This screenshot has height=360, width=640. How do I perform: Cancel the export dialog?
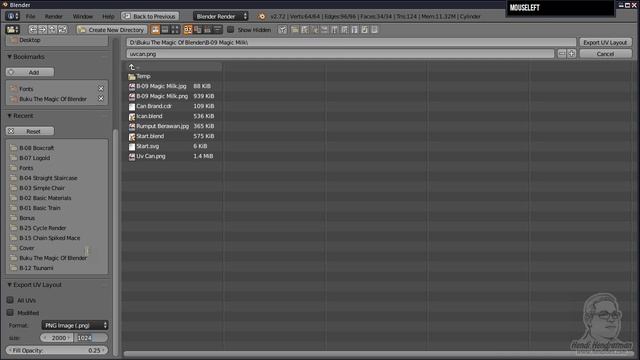click(605, 54)
